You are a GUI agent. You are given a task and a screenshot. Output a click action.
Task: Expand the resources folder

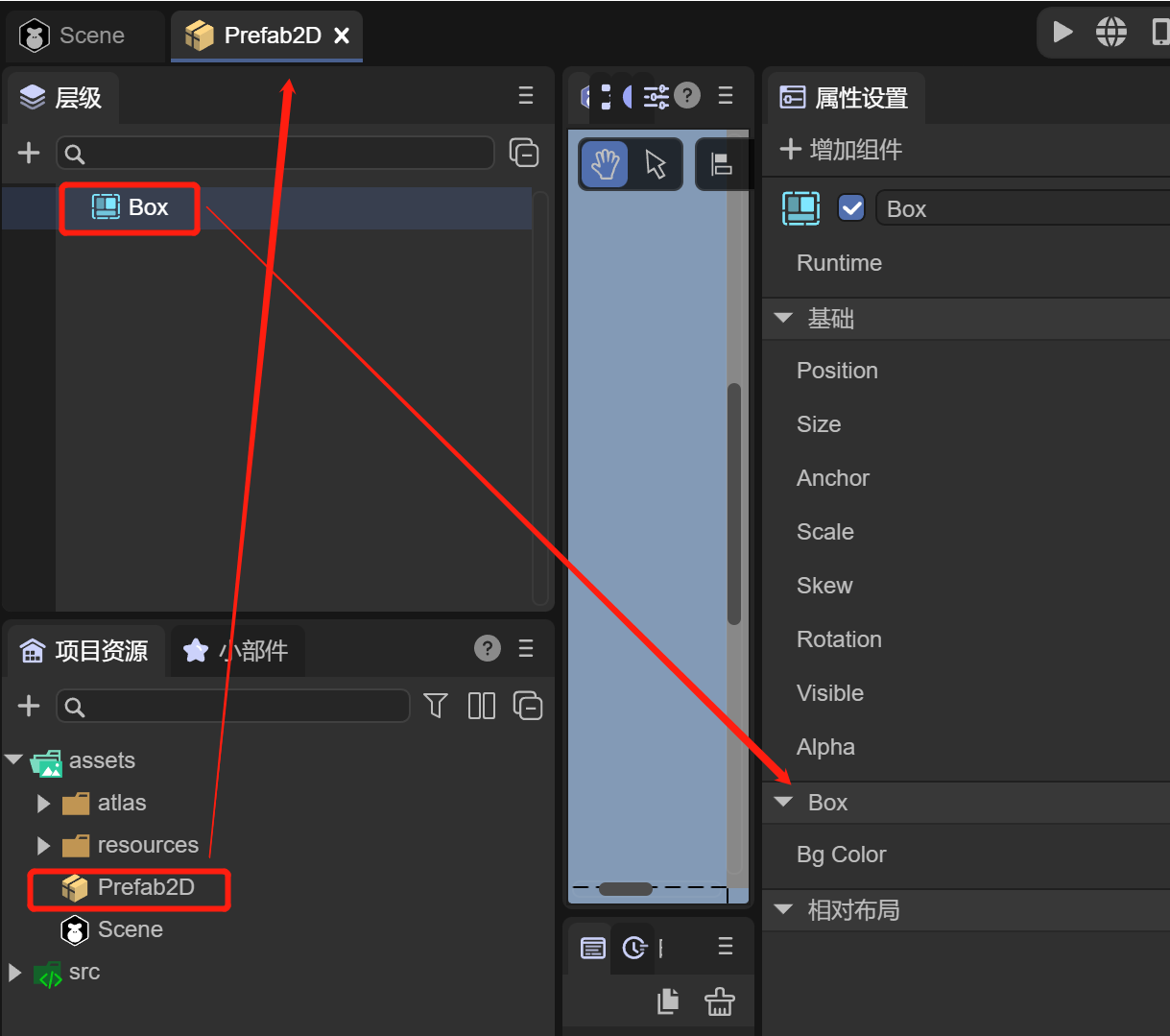pyautogui.click(x=43, y=845)
